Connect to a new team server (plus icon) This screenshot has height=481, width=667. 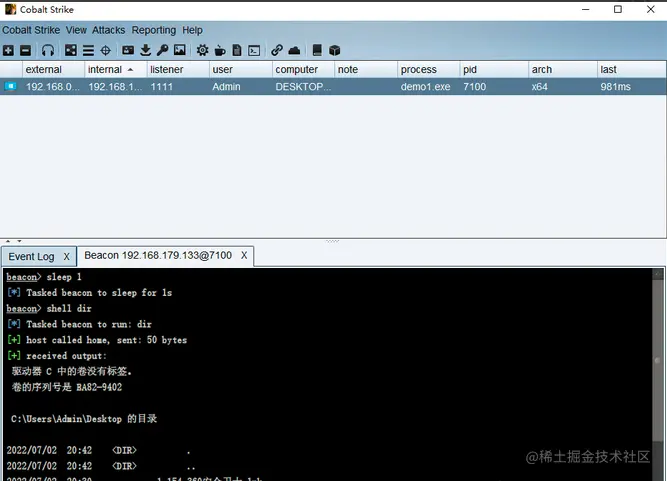tap(8, 51)
